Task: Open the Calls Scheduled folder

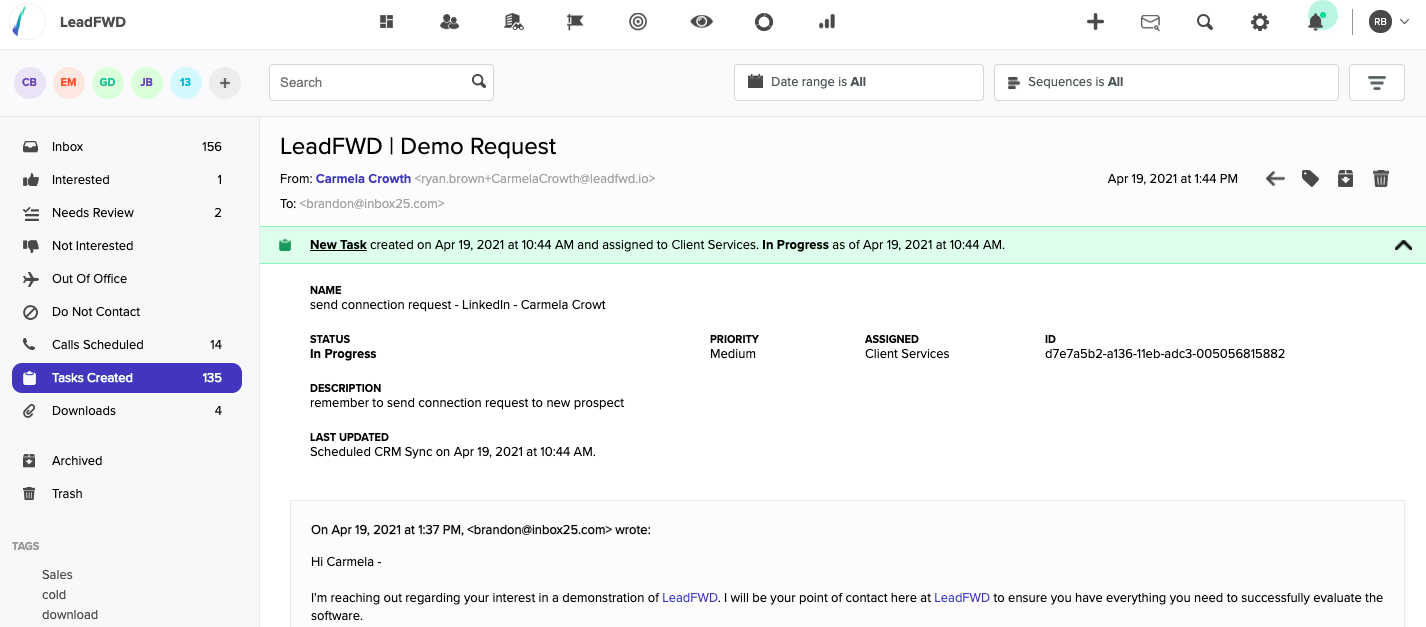Action: pos(127,345)
